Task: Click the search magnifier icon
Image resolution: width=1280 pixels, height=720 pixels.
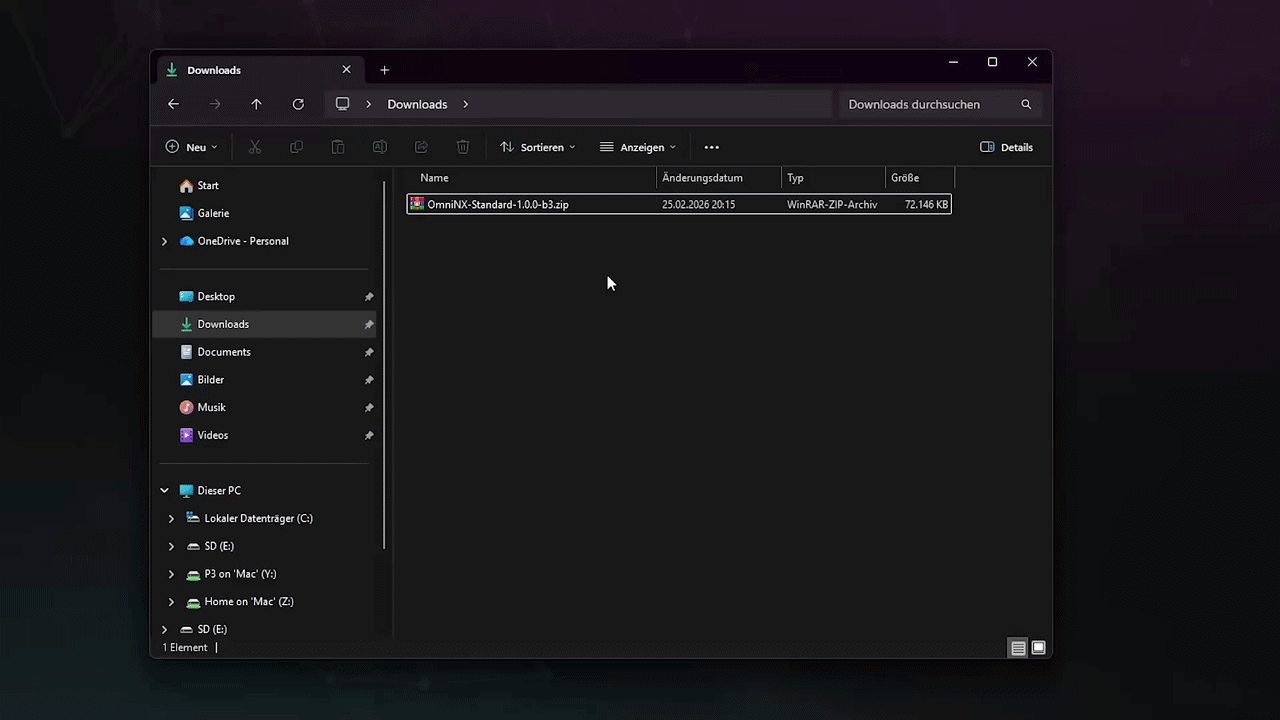Action: 1026,104
